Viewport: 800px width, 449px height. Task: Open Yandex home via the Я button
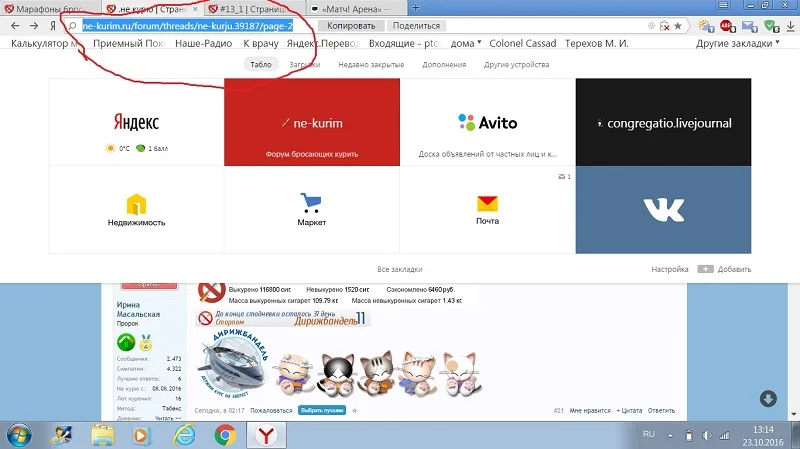(x=53, y=26)
